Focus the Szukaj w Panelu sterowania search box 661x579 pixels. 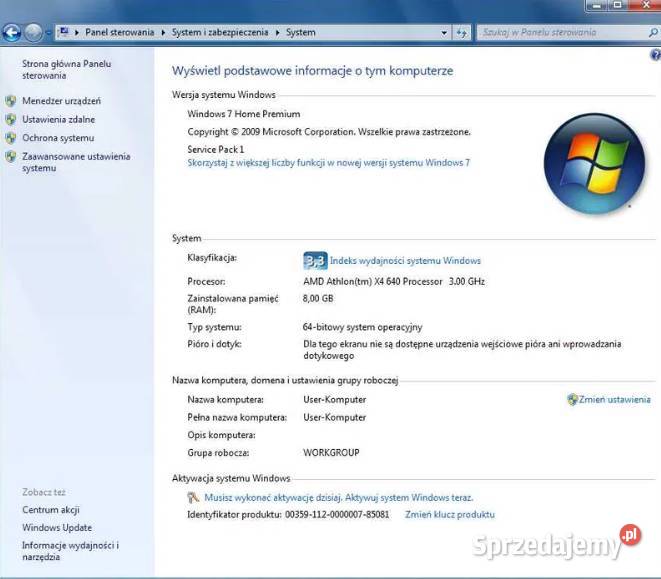coord(563,32)
